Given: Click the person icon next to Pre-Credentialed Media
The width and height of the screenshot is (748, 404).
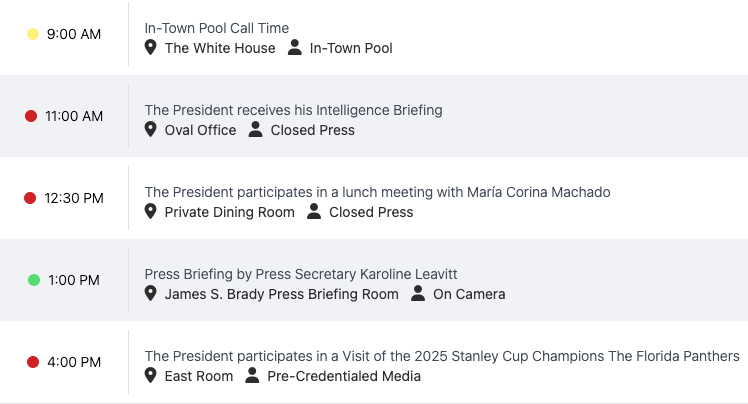Looking at the screenshot, I should pyautogui.click(x=252, y=376).
